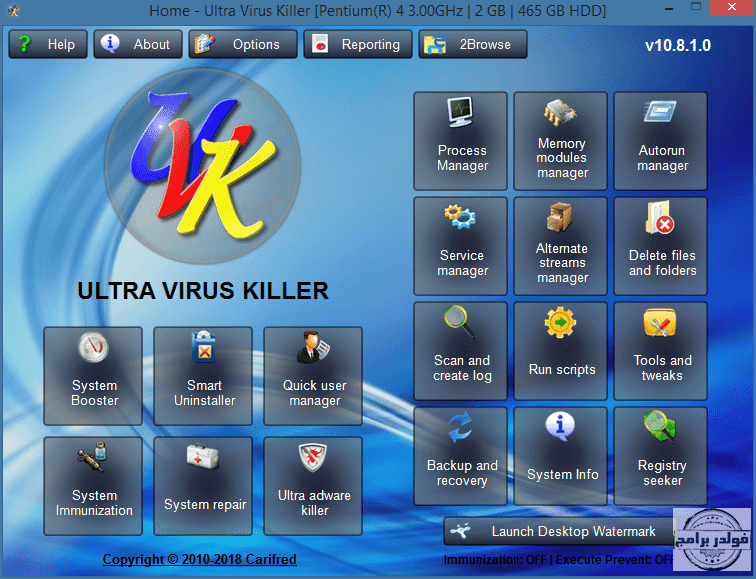The width and height of the screenshot is (756, 579).
Task: View System Info module
Action: tap(560, 456)
